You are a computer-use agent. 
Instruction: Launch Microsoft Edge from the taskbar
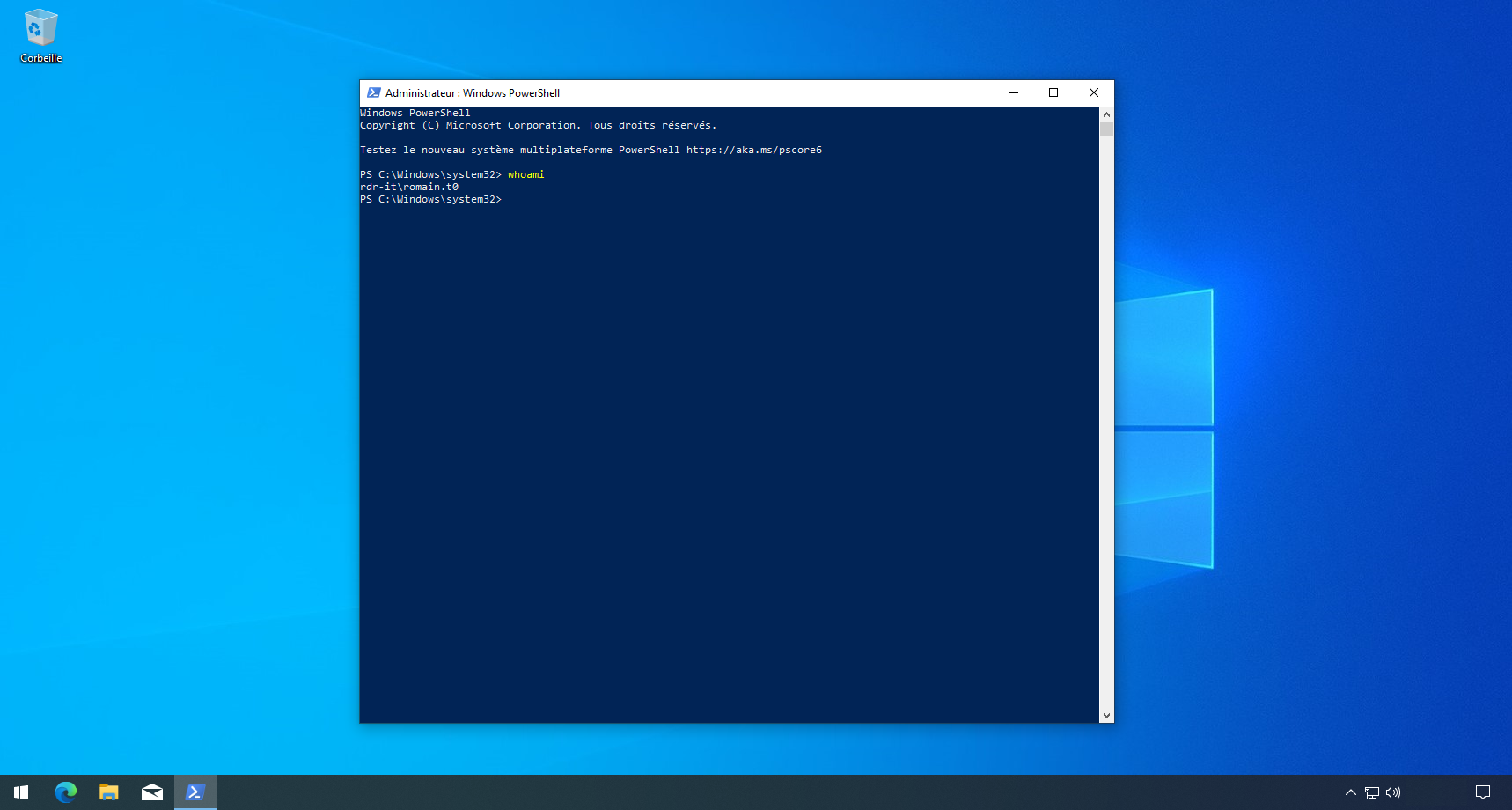[x=66, y=792]
